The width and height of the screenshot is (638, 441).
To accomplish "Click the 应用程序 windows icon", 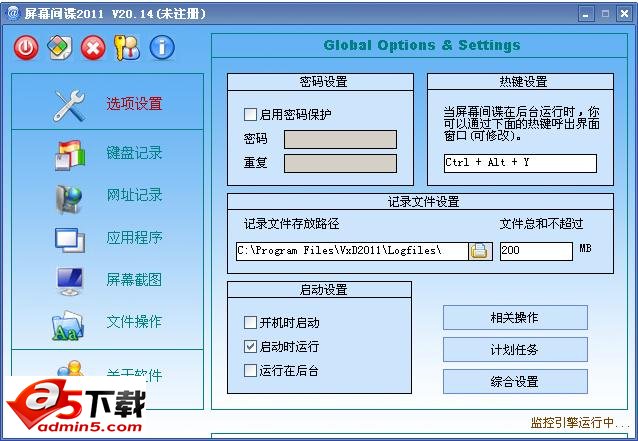I will (70, 240).
